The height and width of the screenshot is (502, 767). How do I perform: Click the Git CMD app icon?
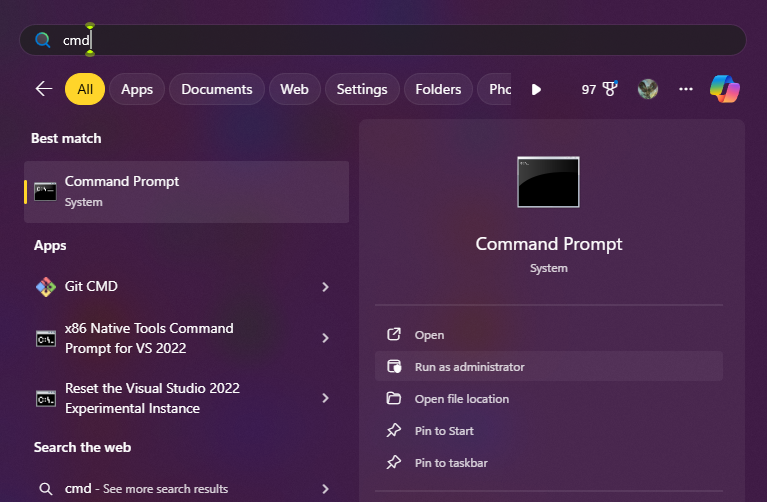pos(45,287)
